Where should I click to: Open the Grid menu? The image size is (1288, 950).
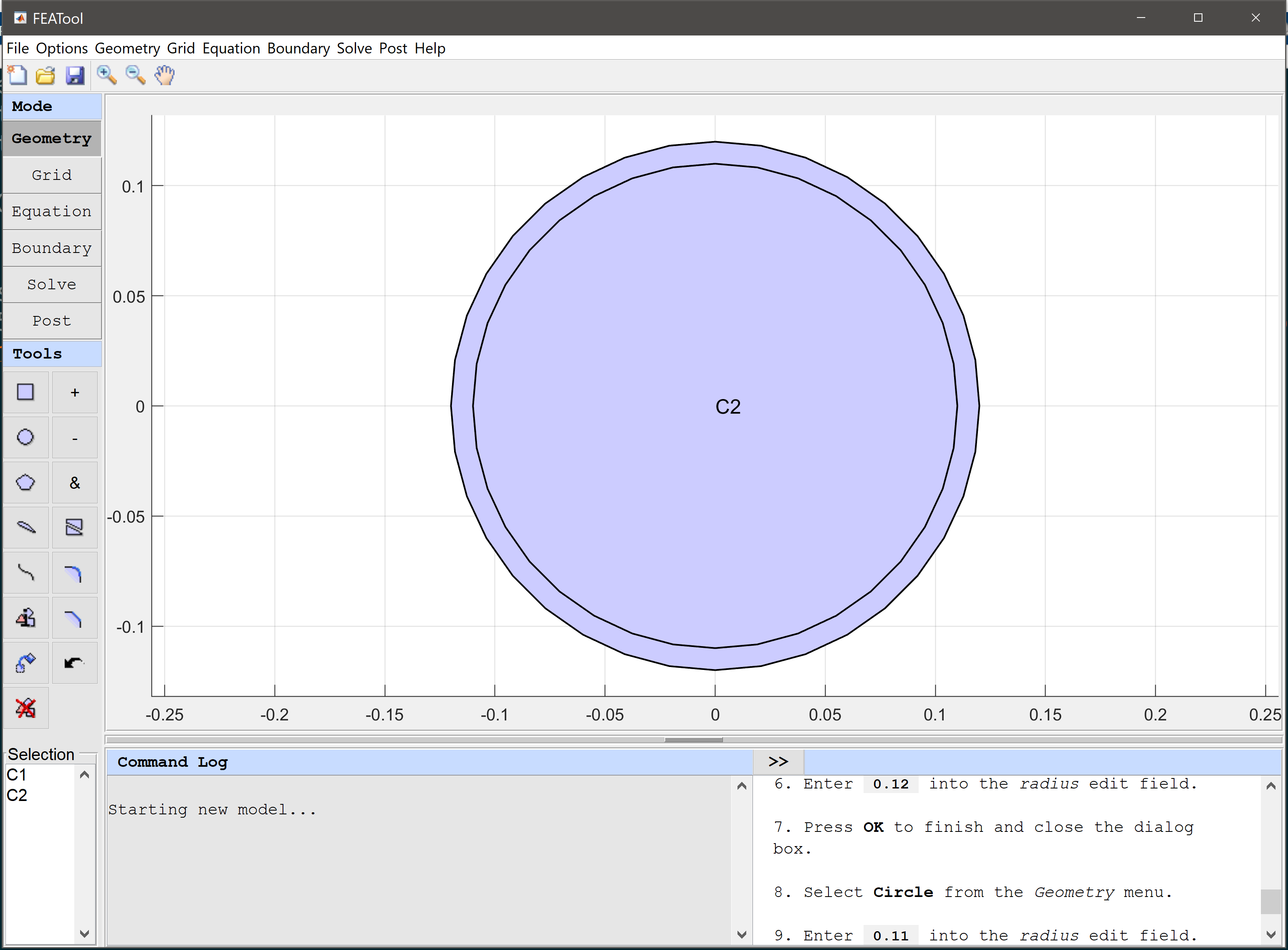tap(181, 48)
